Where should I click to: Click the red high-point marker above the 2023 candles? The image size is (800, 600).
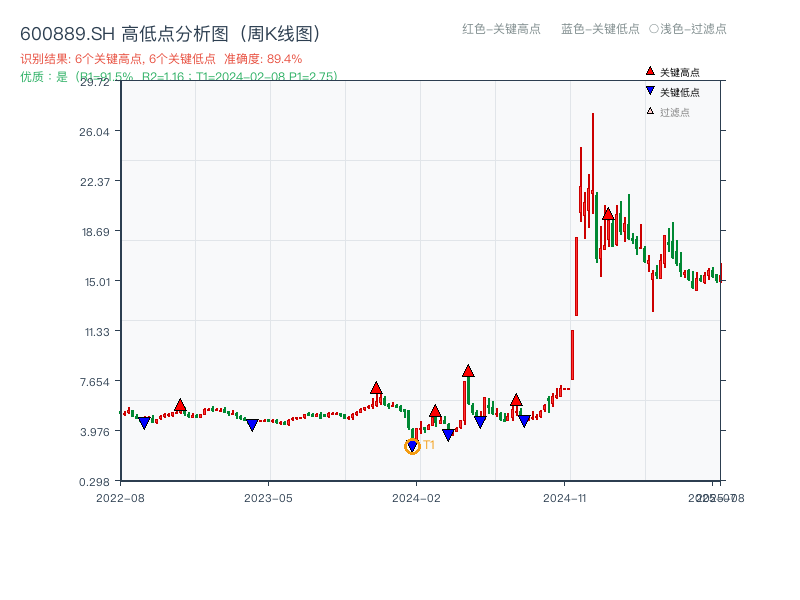(377, 388)
